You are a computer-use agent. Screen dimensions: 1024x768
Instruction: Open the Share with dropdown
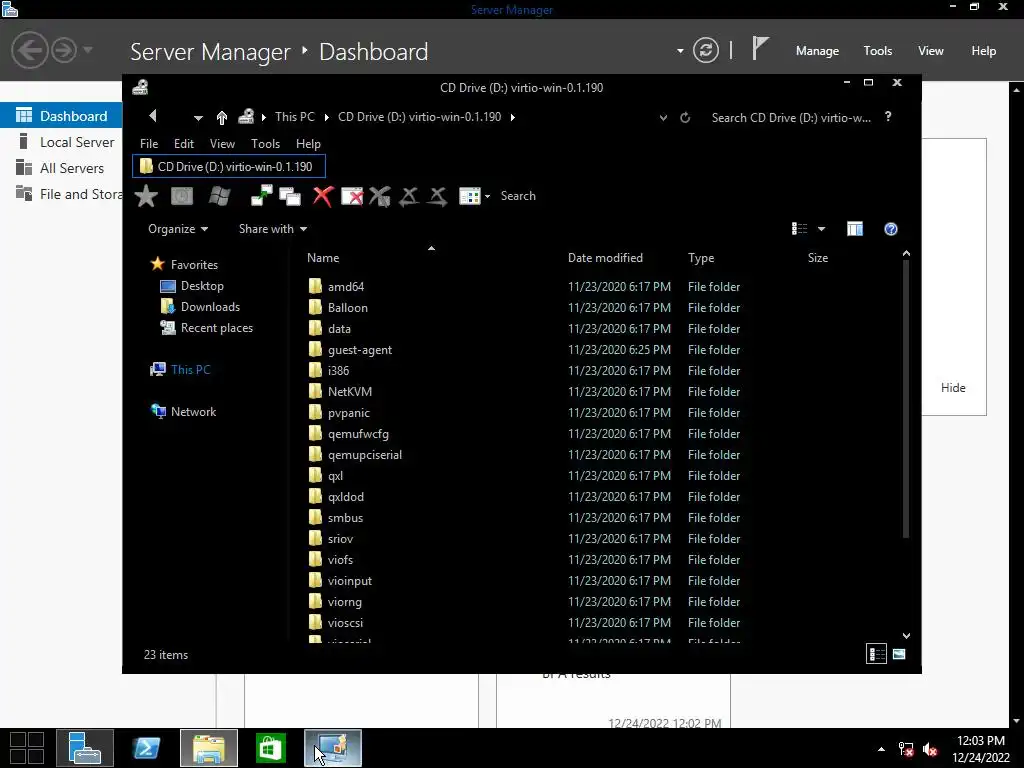click(272, 229)
